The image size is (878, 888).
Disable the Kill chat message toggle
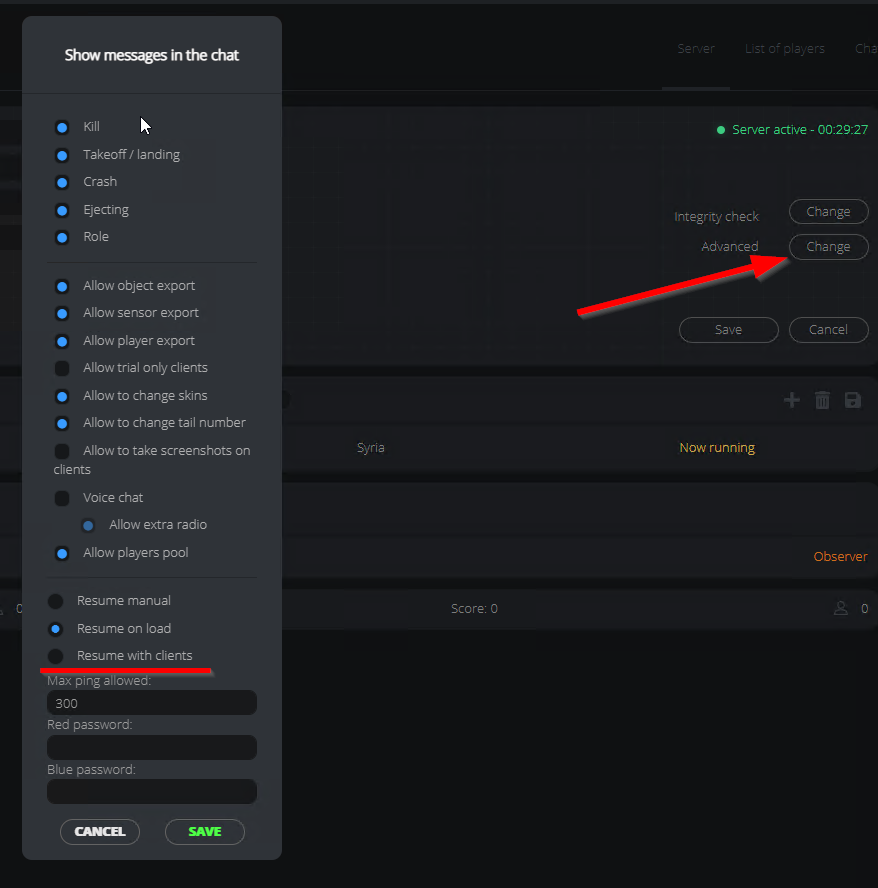point(62,127)
